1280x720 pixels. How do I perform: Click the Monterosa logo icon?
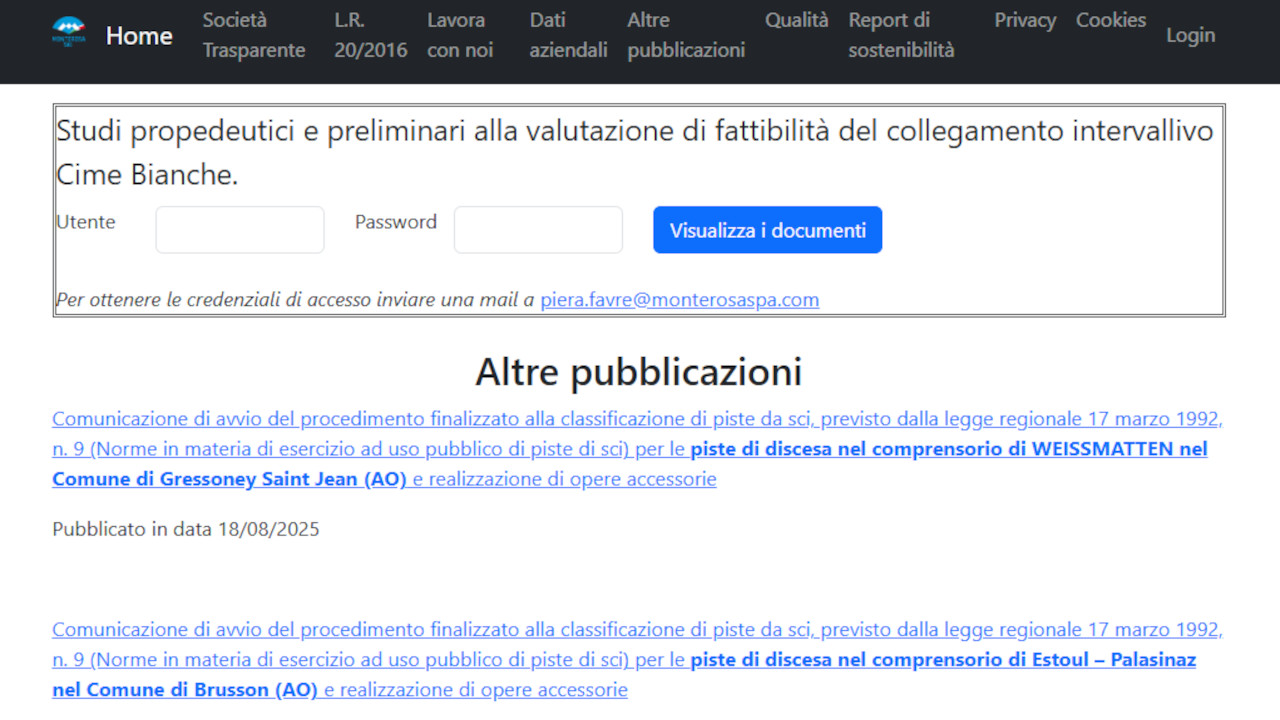(68, 28)
